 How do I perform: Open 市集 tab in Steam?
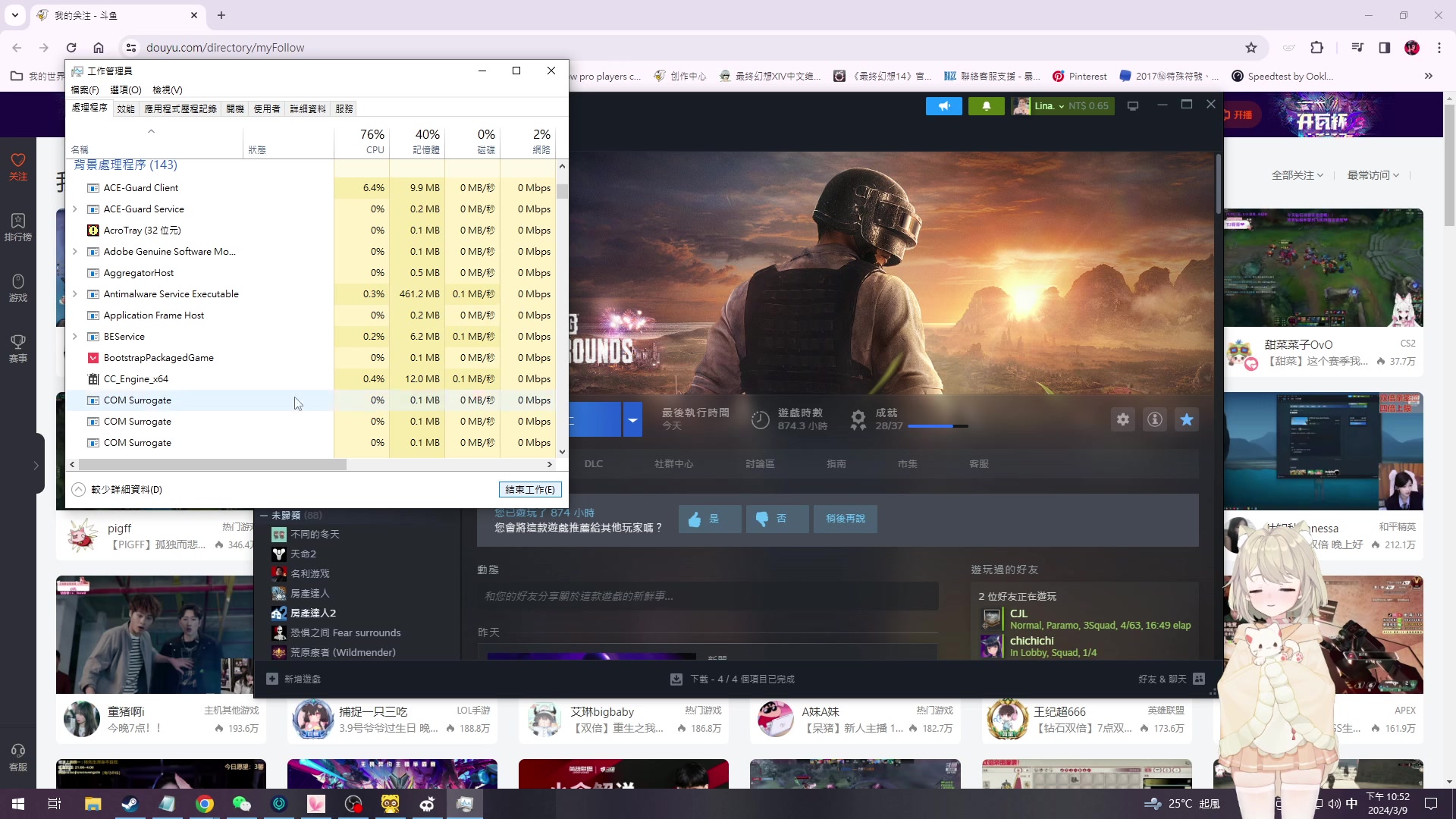908,464
